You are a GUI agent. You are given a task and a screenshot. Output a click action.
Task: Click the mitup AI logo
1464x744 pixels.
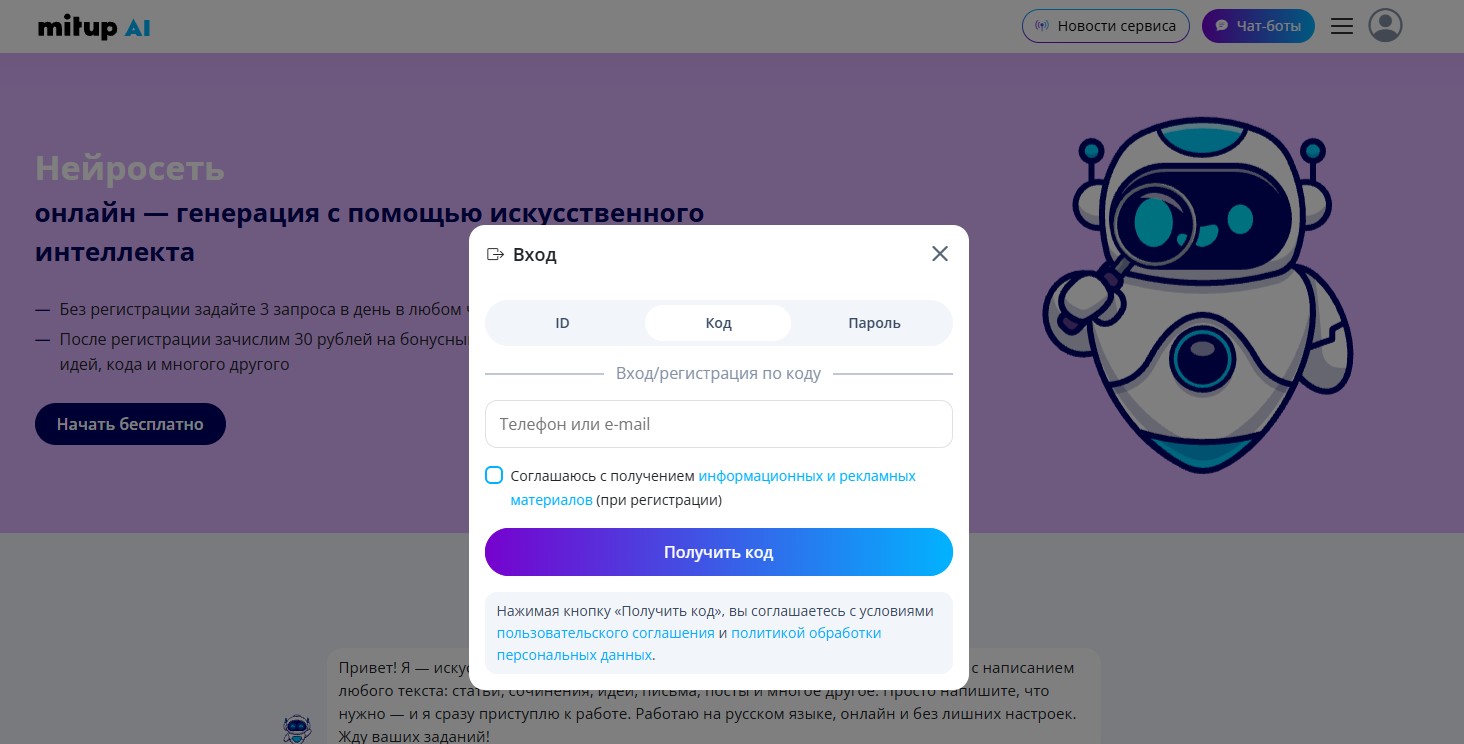click(x=94, y=27)
